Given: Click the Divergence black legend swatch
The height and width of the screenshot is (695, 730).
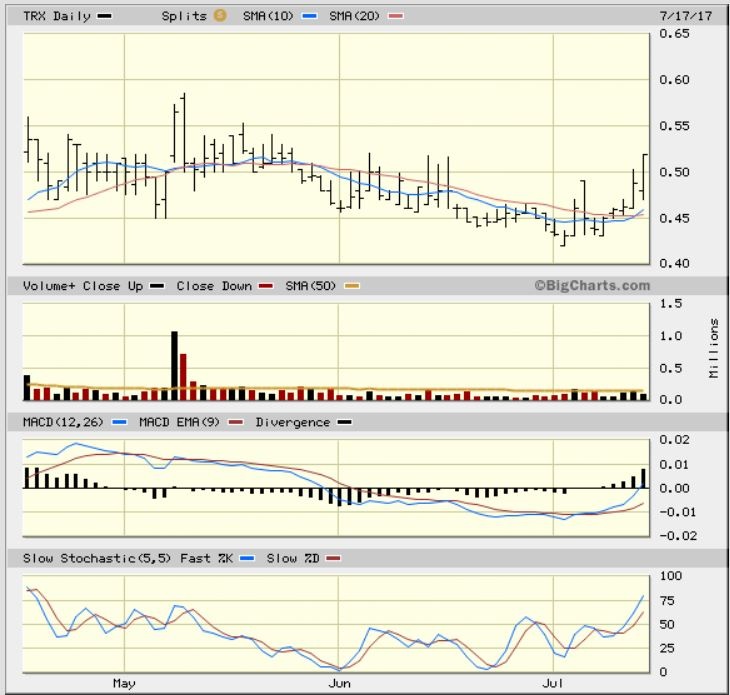Looking at the screenshot, I should tap(344, 422).
